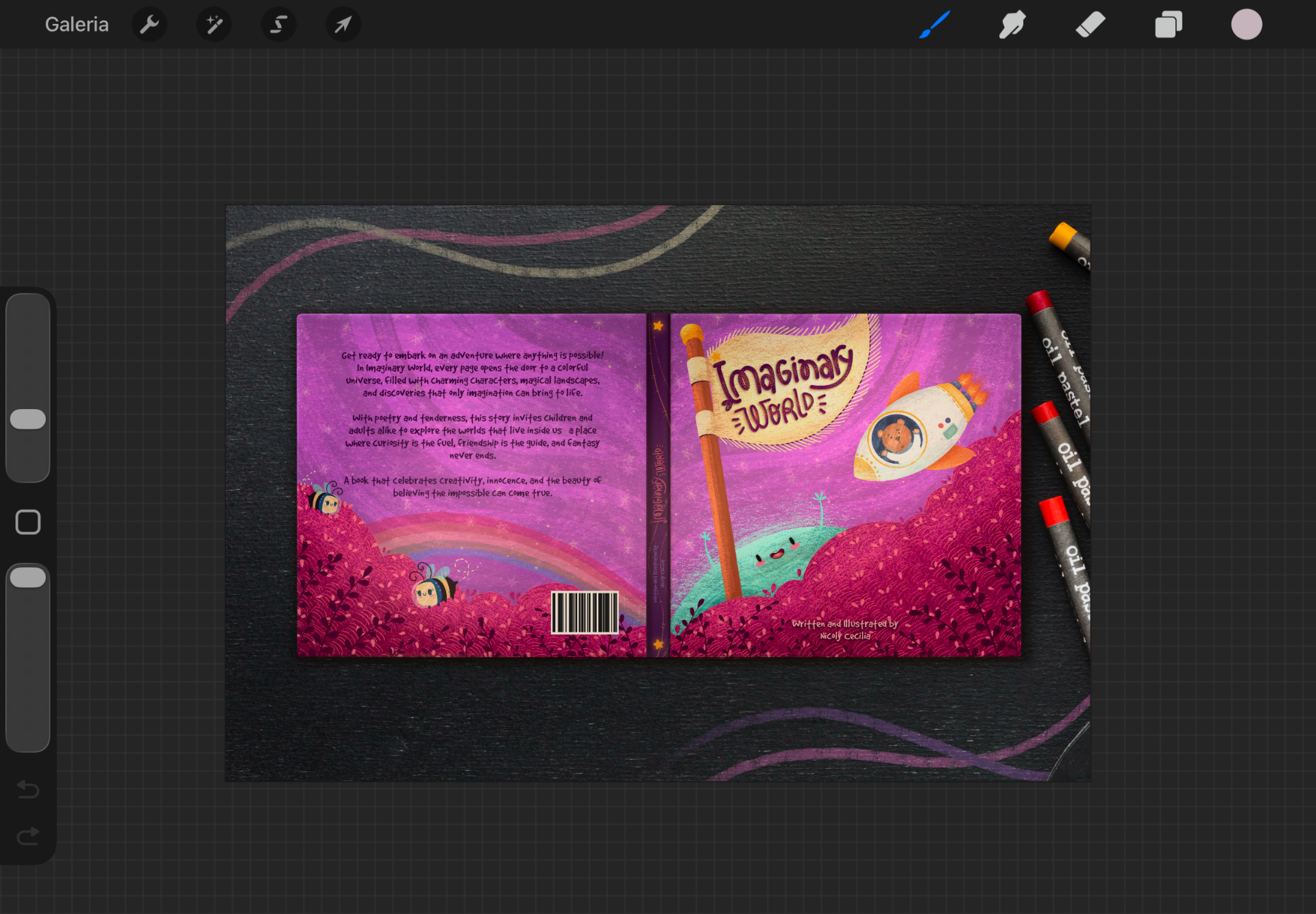Viewport: 1316px width, 914px height.
Task: Click the brush opacity slider handle
Action: 28,578
